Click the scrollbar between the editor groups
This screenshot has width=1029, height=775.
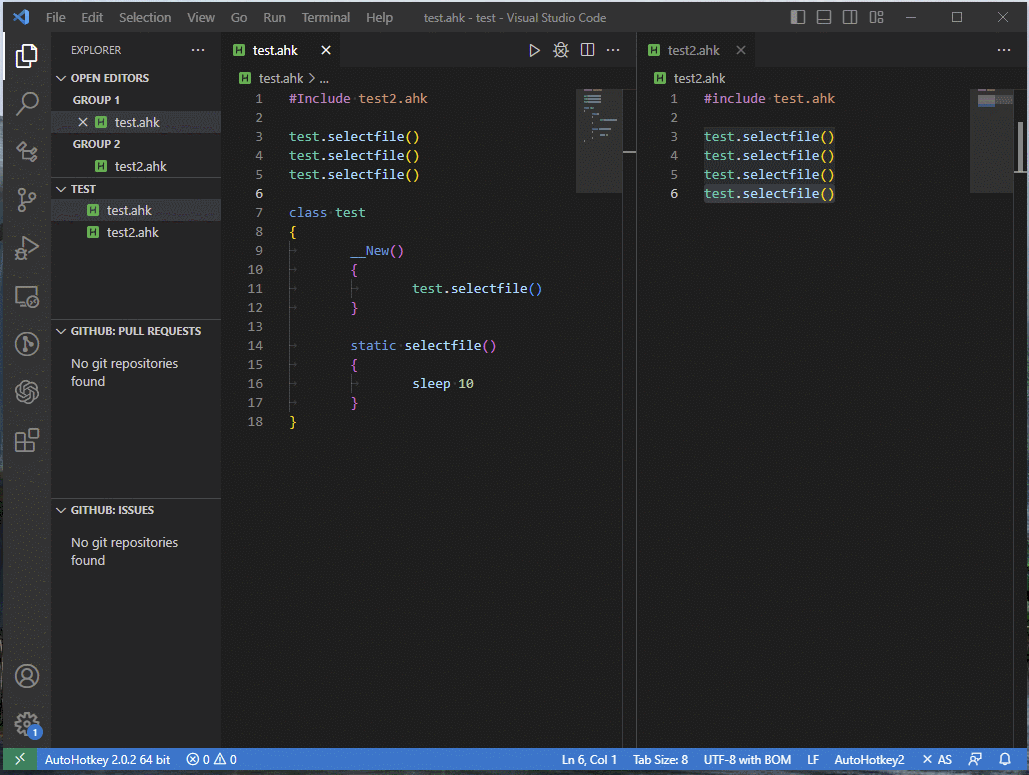tap(629, 152)
